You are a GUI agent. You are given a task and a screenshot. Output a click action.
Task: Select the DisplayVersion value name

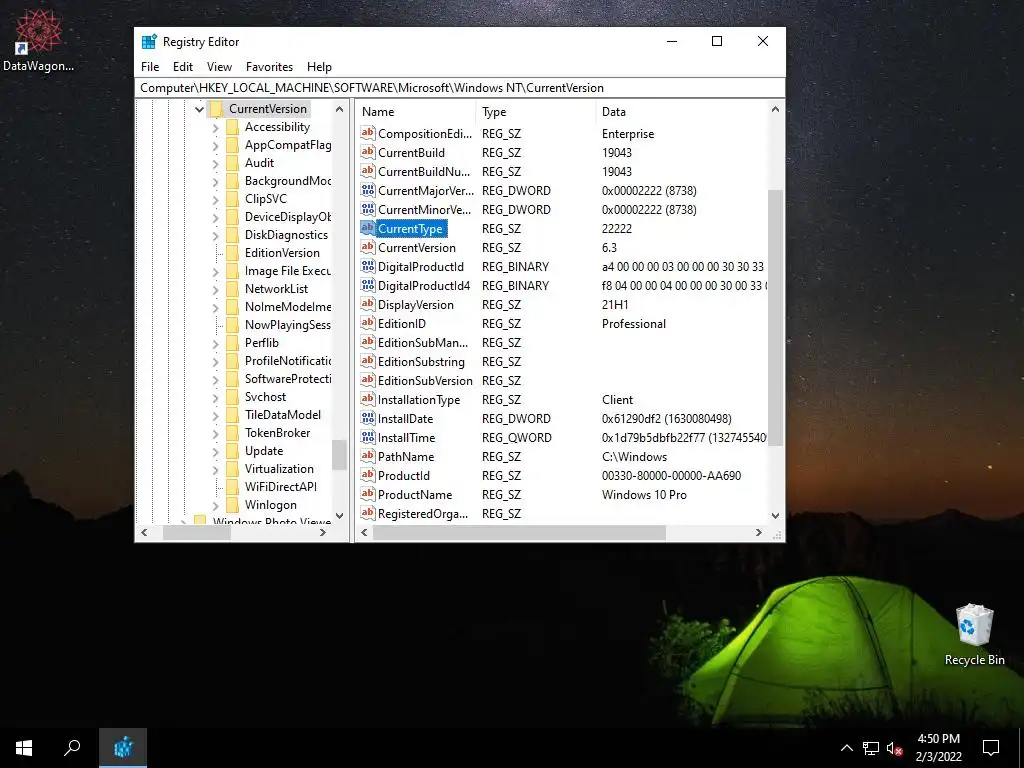pyautogui.click(x=415, y=305)
